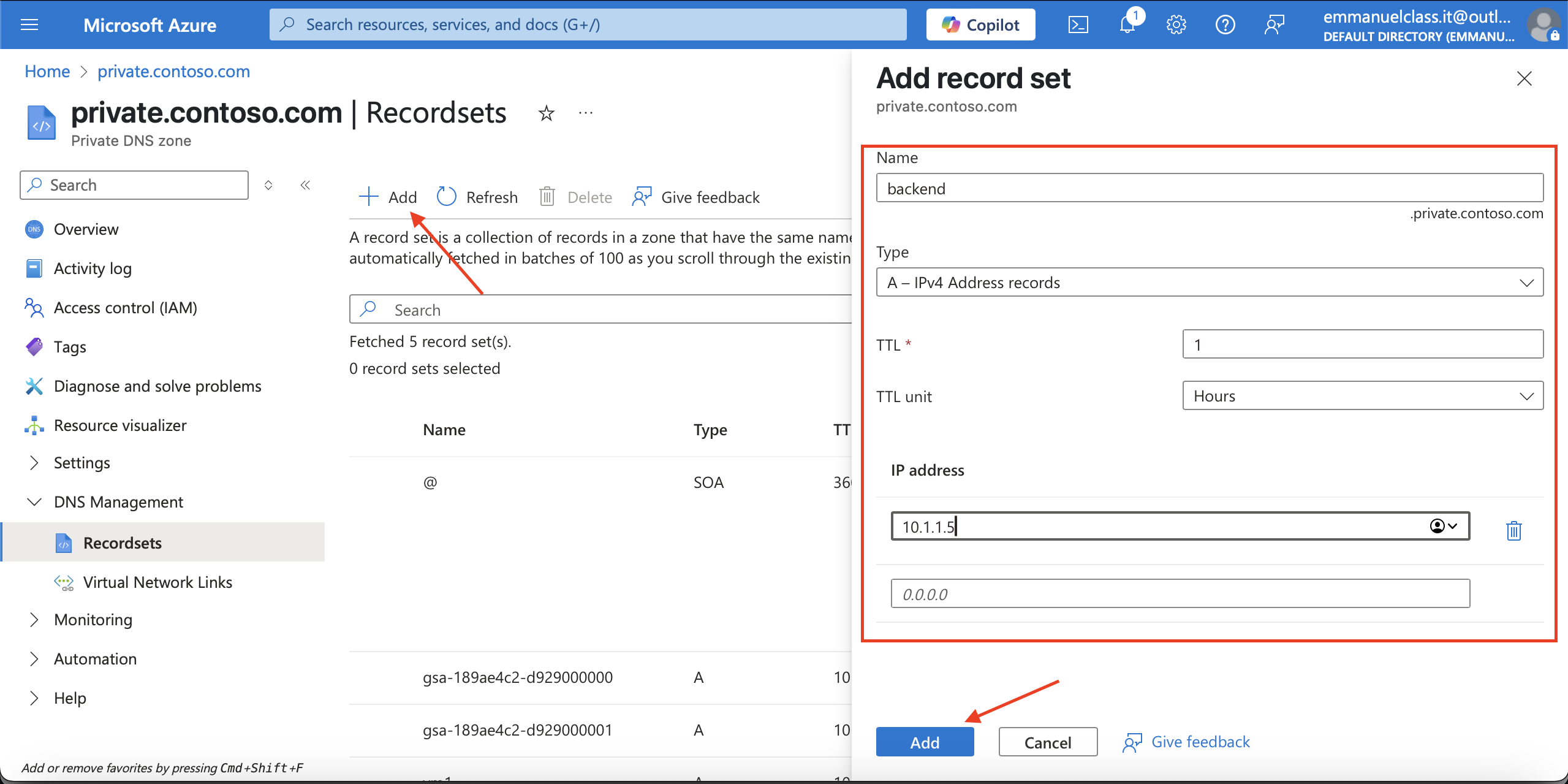Open autofill dropdown inside IP field

[1444, 526]
